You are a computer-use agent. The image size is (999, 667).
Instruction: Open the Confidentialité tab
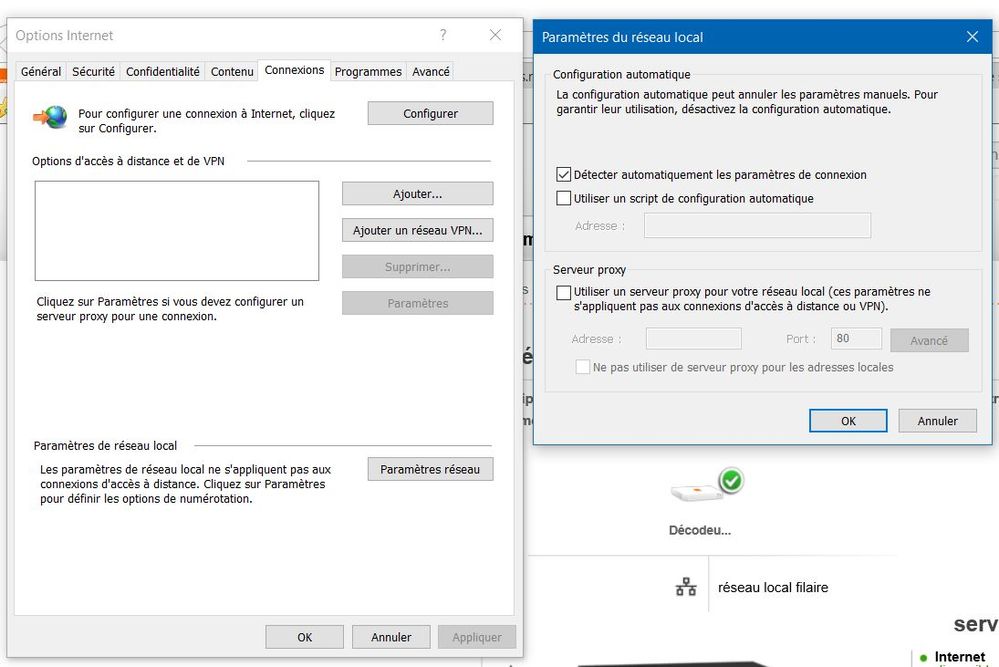click(x=162, y=71)
